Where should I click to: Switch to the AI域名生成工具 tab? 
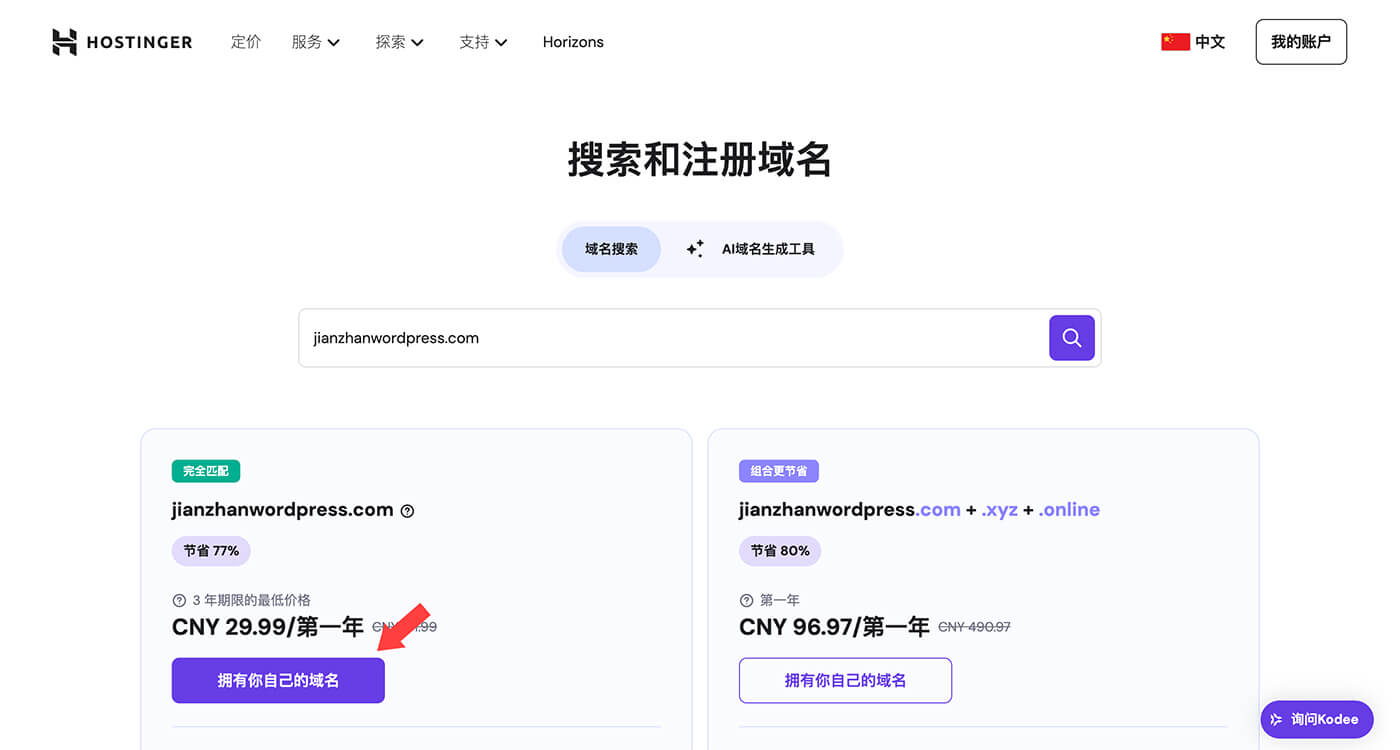(x=753, y=249)
